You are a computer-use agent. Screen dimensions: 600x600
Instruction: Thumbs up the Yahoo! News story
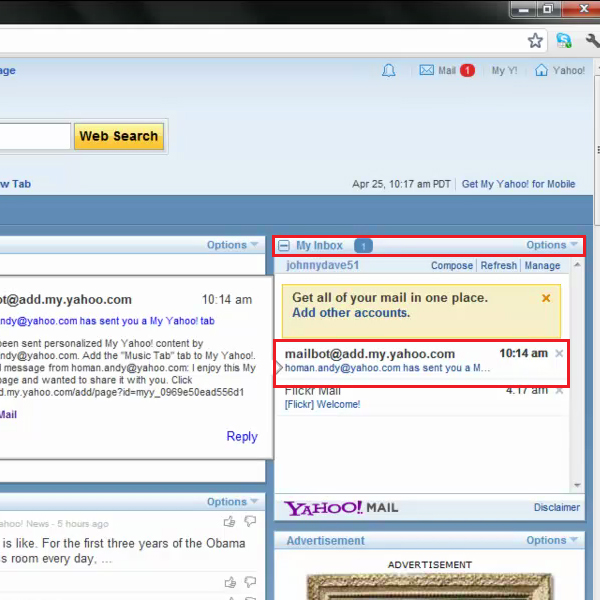[229, 521]
